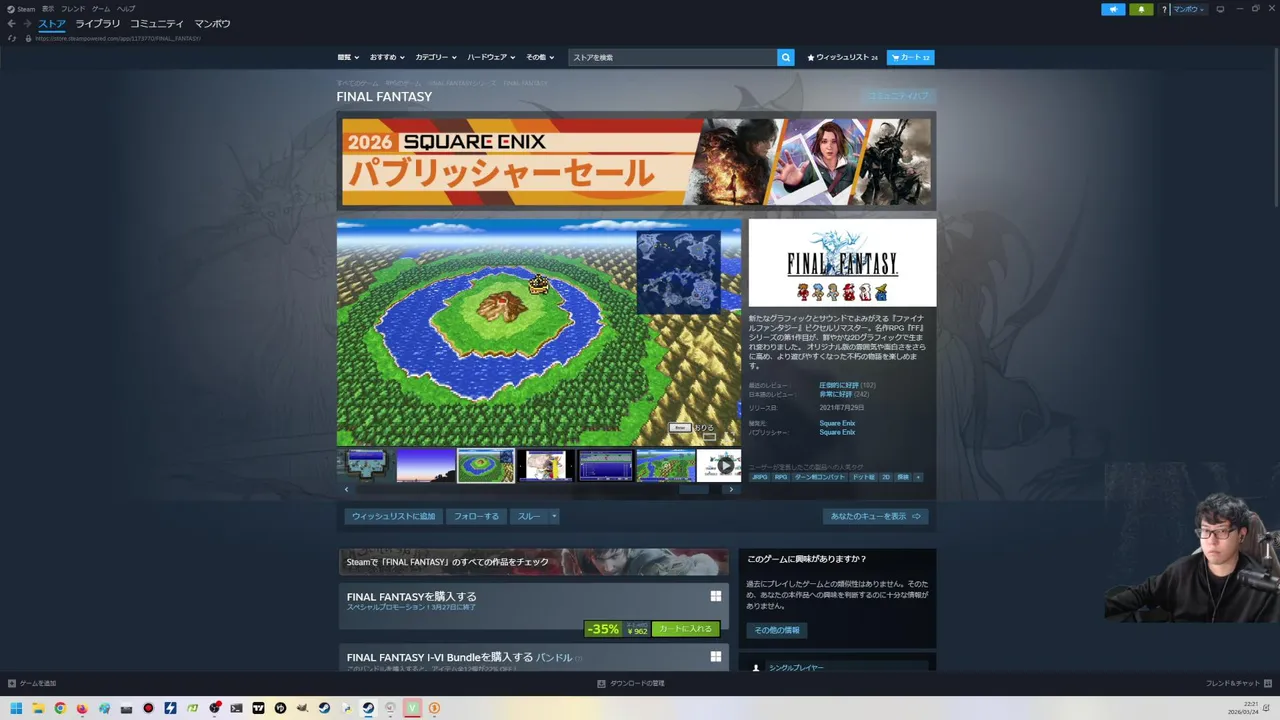This screenshot has width=1280, height=720.
Task: Click フォローする button
Action: click(476, 516)
